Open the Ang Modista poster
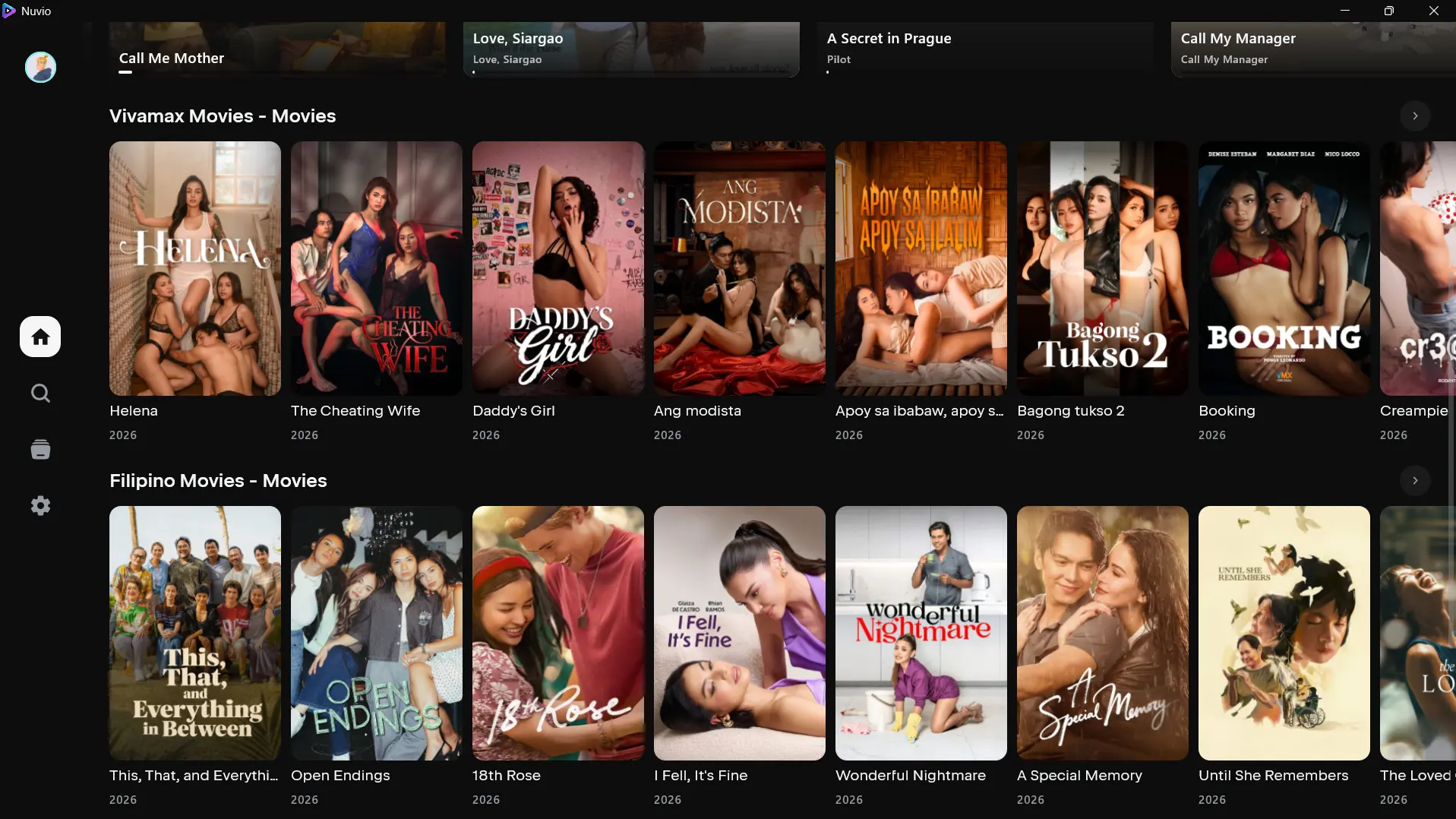This screenshot has height=819, width=1456. tap(740, 268)
